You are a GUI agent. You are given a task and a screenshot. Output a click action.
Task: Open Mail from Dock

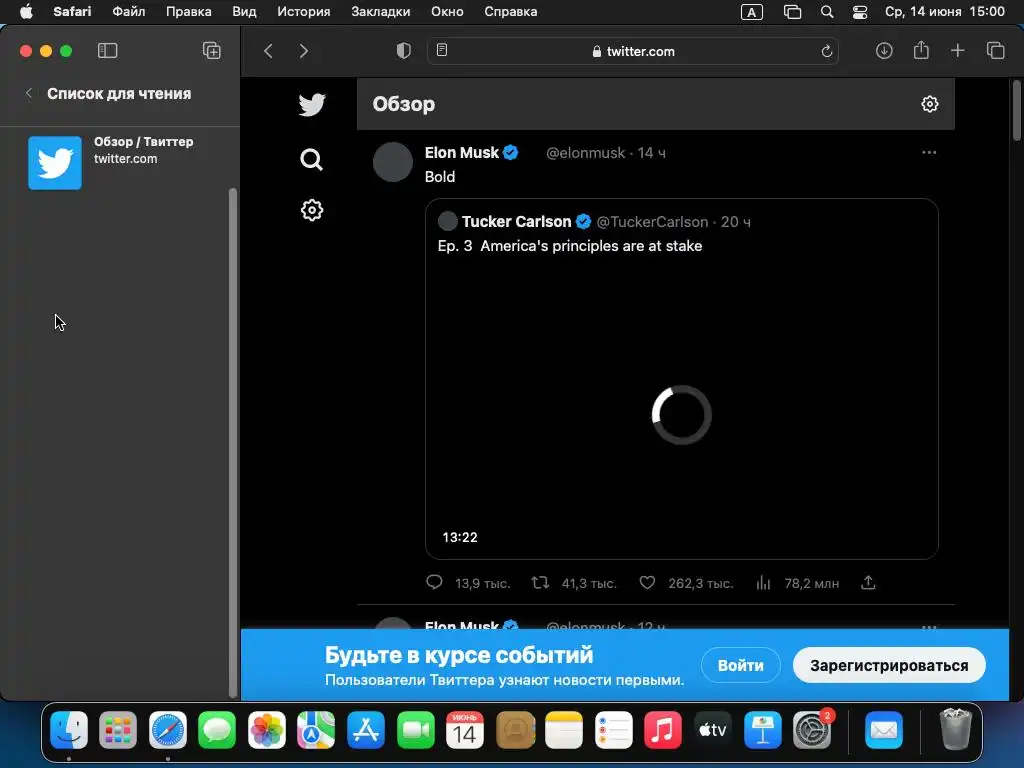[x=884, y=729]
